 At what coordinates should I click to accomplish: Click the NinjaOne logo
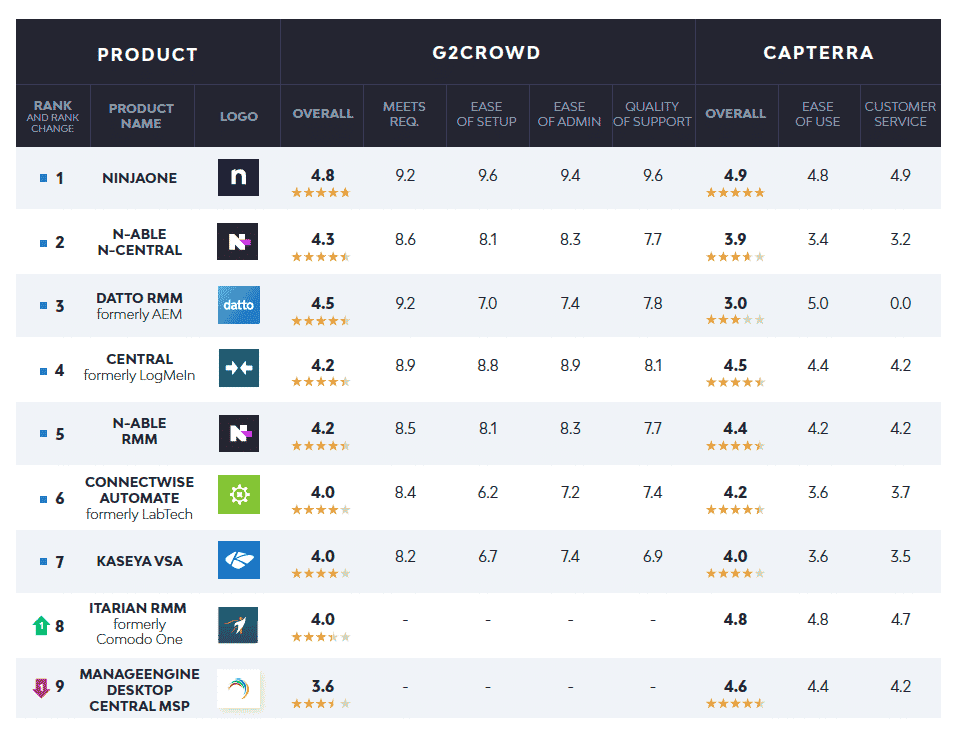click(x=238, y=178)
